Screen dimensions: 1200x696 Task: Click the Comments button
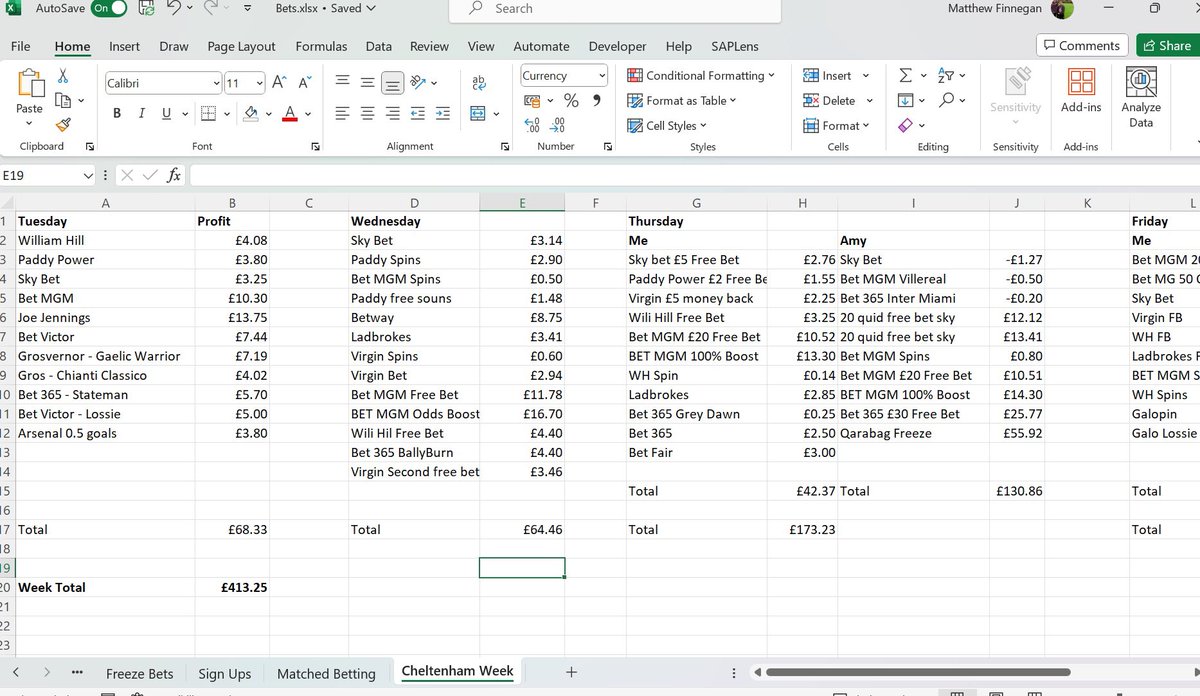[1082, 45]
